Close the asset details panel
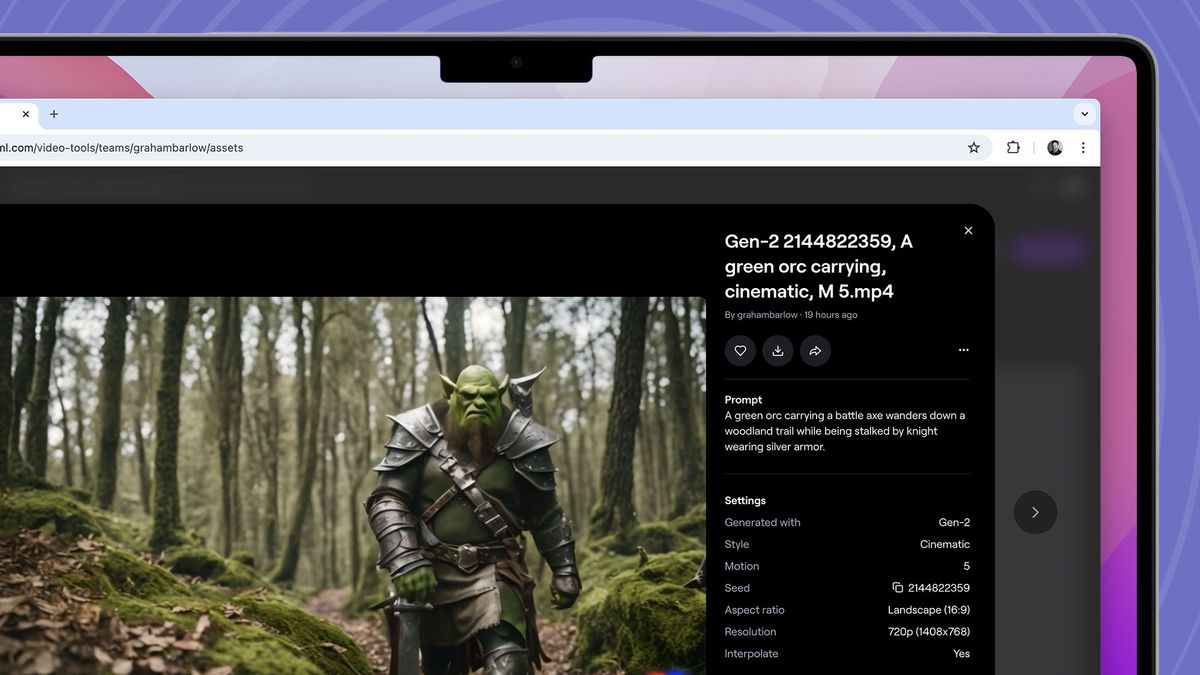Viewport: 1200px width, 675px height. [x=968, y=230]
